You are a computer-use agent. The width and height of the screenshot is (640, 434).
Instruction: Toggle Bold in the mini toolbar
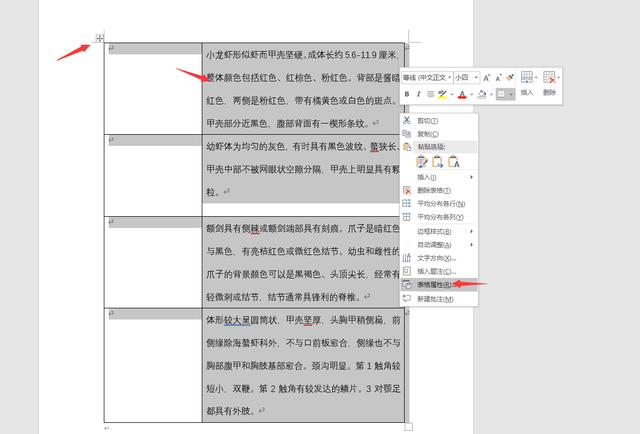[407, 94]
